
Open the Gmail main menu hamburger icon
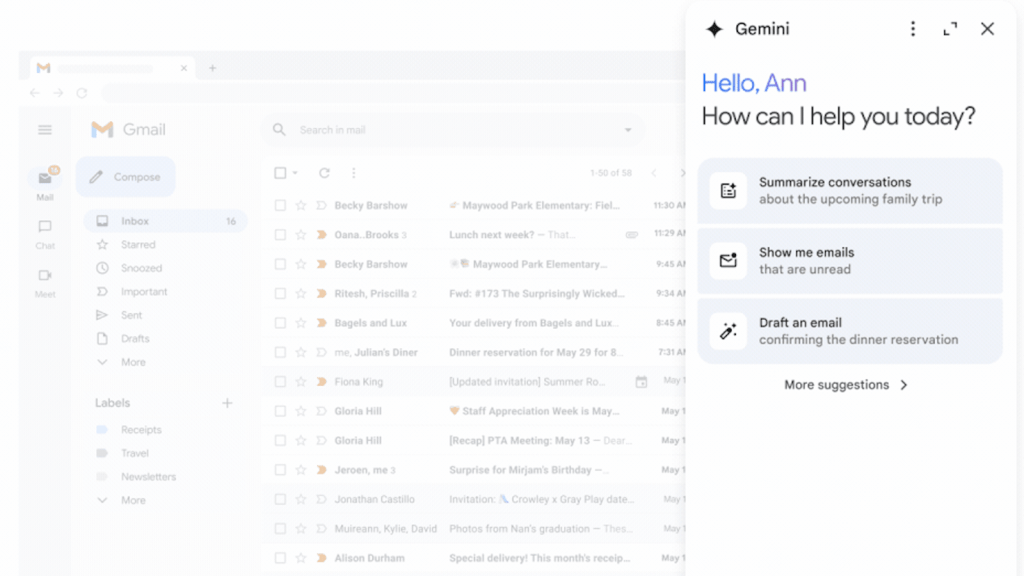[44, 130]
